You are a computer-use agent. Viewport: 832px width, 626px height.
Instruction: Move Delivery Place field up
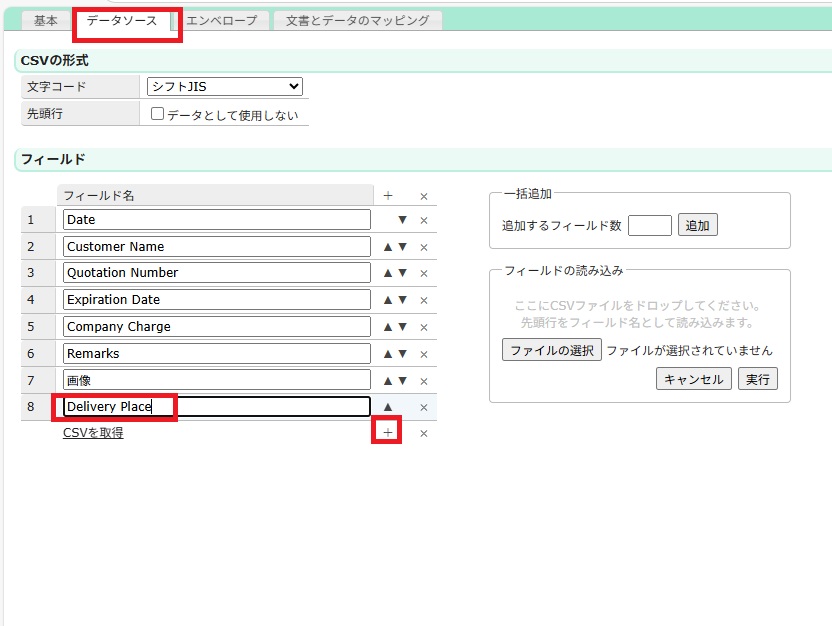click(x=388, y=407)
